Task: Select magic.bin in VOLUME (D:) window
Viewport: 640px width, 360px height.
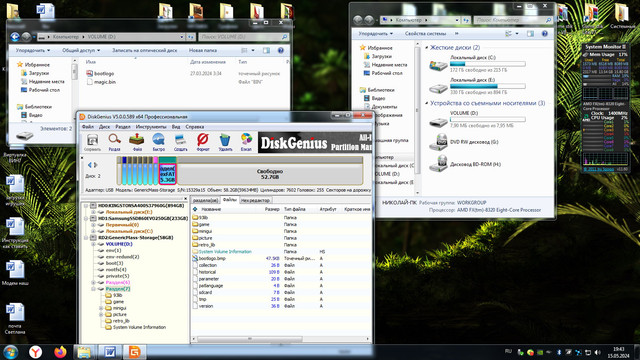Action: coord(105,82)
